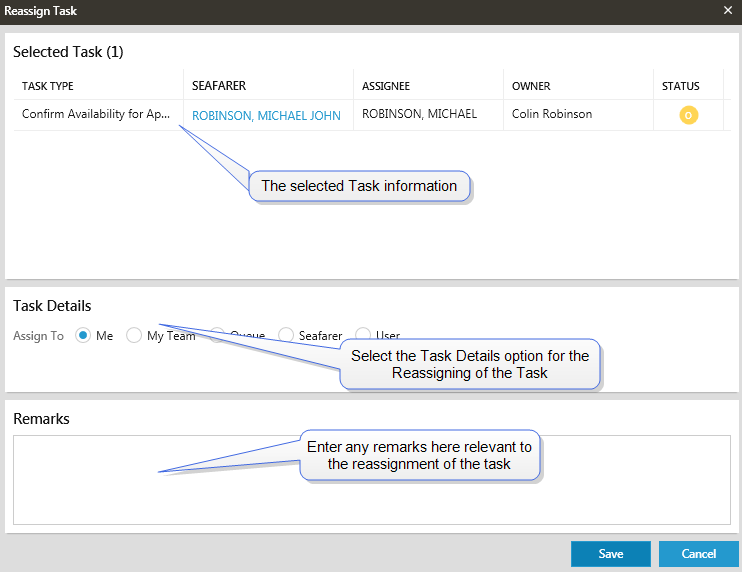The image size is (742, 572).
Task: Close the Reassign Task dialog
Action: click(727, 11)
